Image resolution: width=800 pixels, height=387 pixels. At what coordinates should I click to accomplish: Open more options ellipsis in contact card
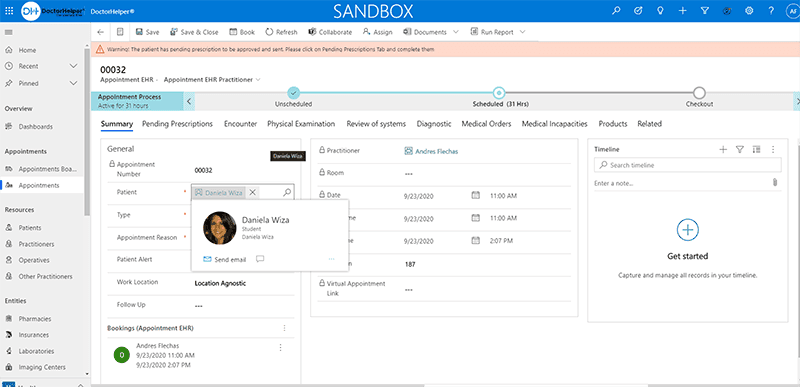(332, 259)
